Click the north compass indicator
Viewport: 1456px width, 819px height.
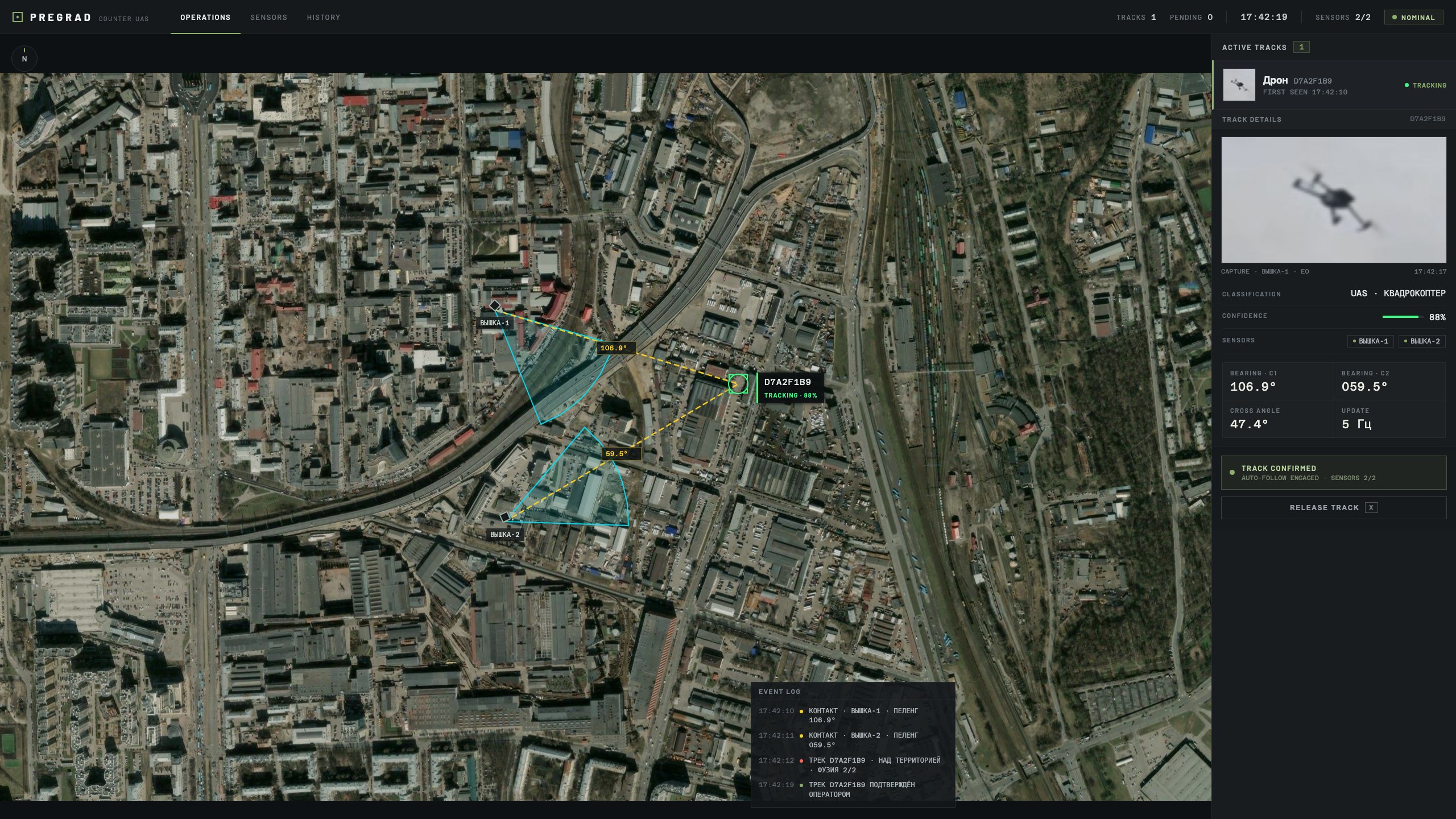[x=24, y=58]
